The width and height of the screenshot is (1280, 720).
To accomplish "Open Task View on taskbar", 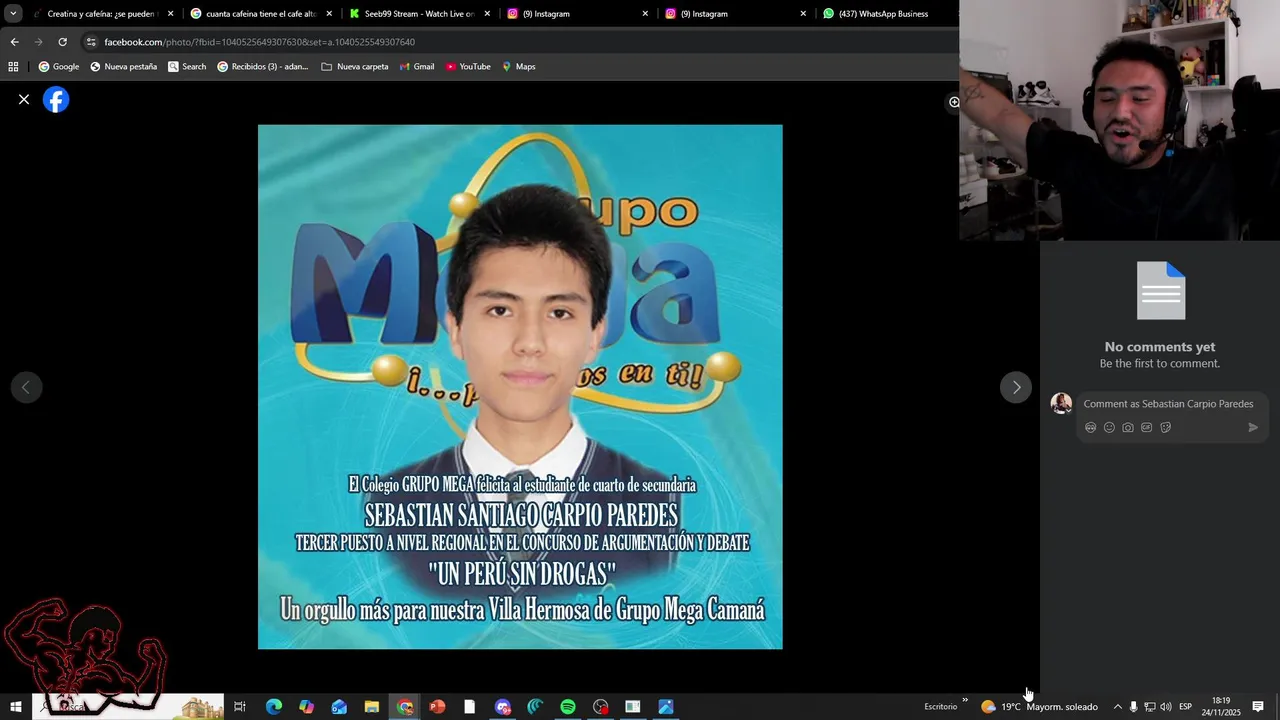I will pyautogui.click(x=240, y=707).
